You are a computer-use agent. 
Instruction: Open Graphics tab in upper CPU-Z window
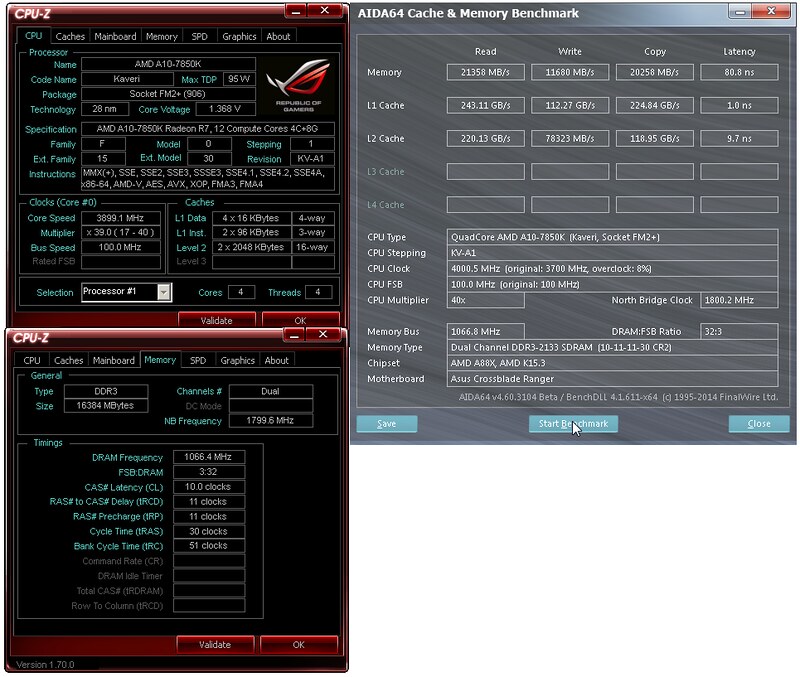(x=239, y=36)
